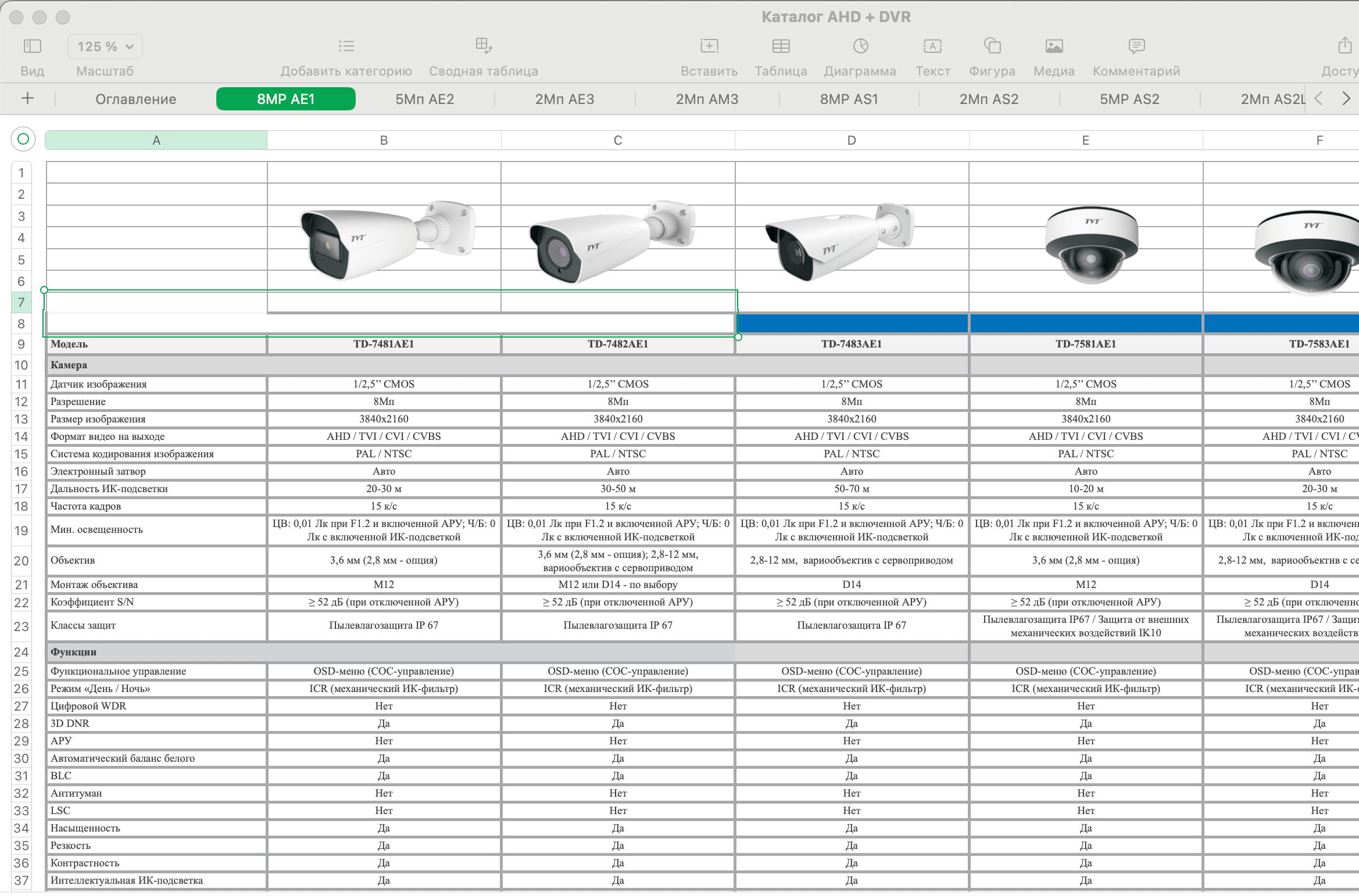Image resolution: width=1359 pixels, height=896 pixels.
Task: Select the 30-50 м IR range cell
Action: pos(618,489)
